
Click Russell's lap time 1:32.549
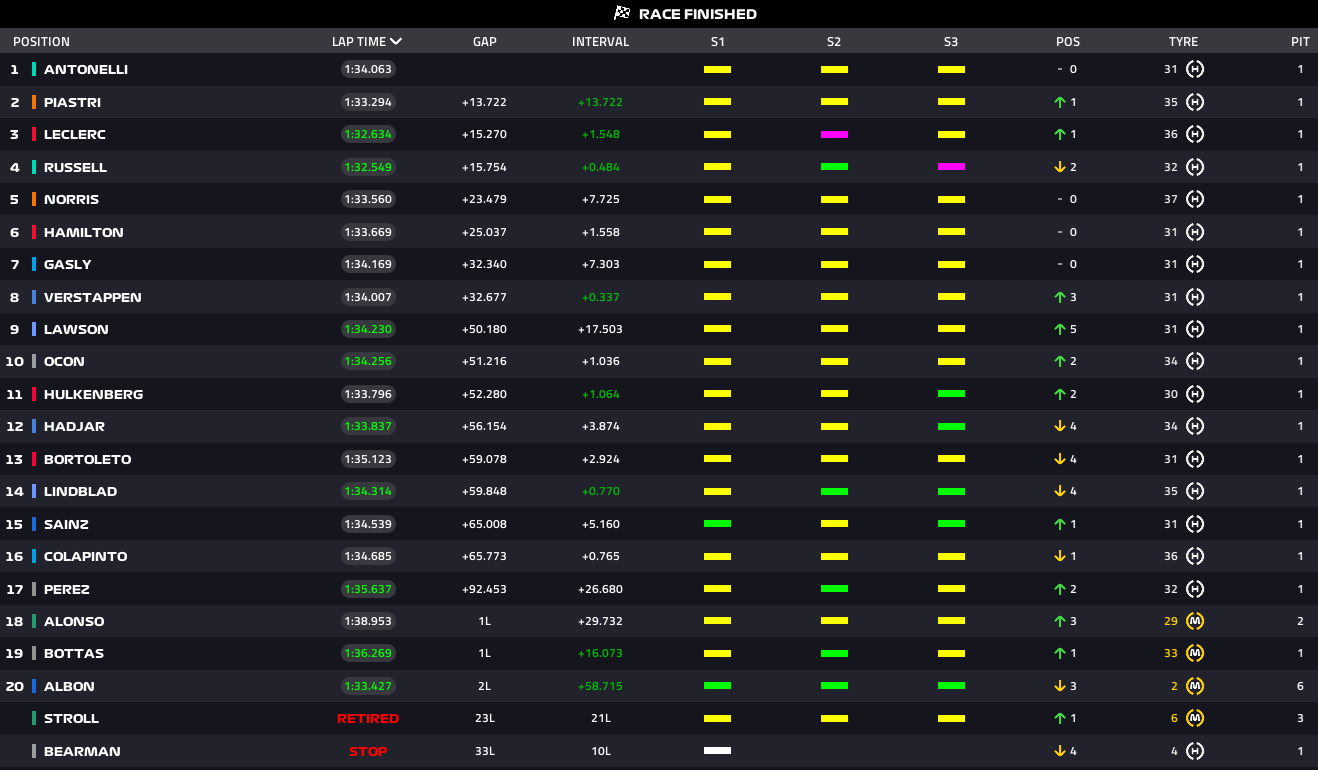point(368,167)
